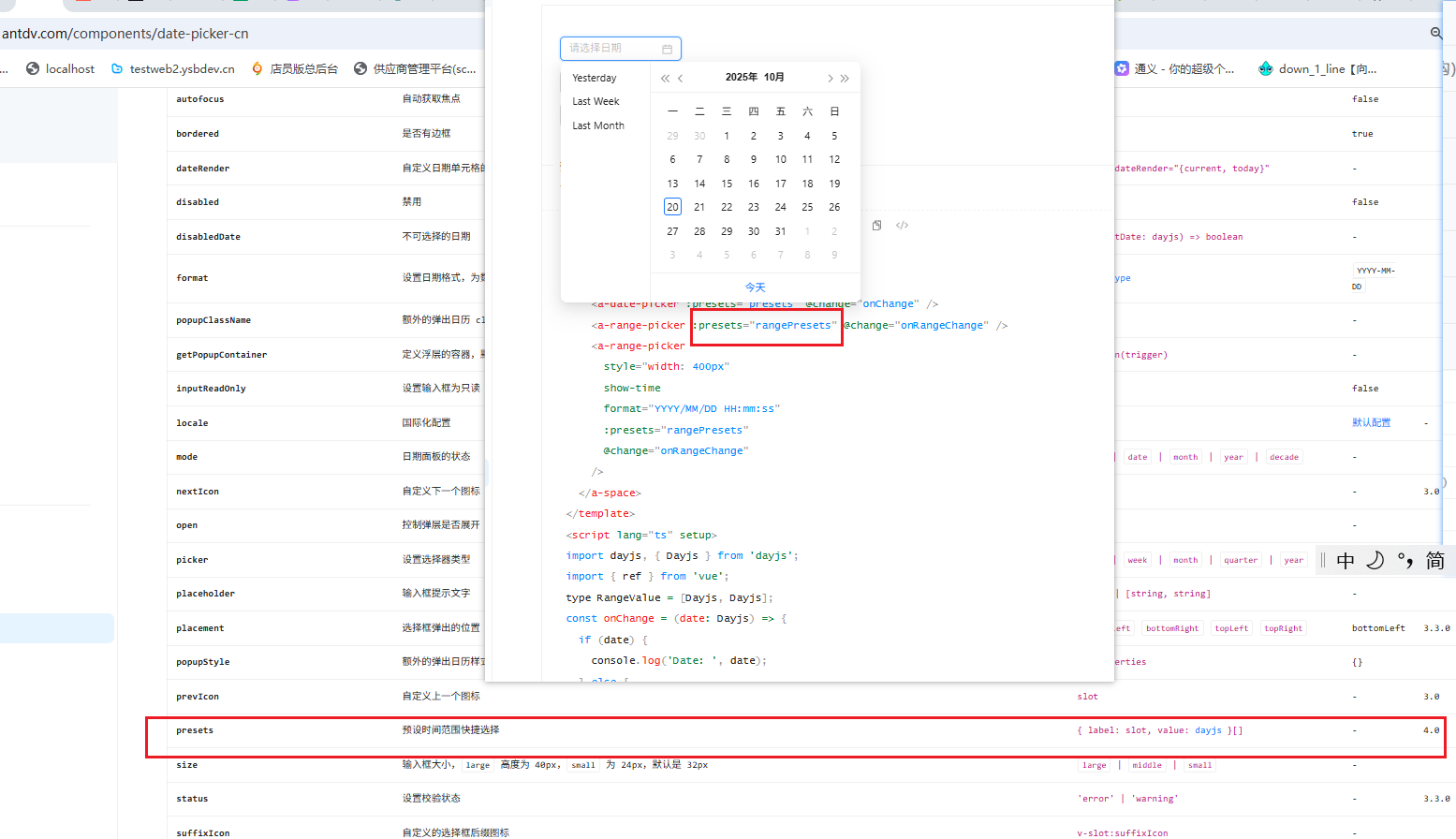Click the v-slot:suffixIcon type text

[1123, 832]
